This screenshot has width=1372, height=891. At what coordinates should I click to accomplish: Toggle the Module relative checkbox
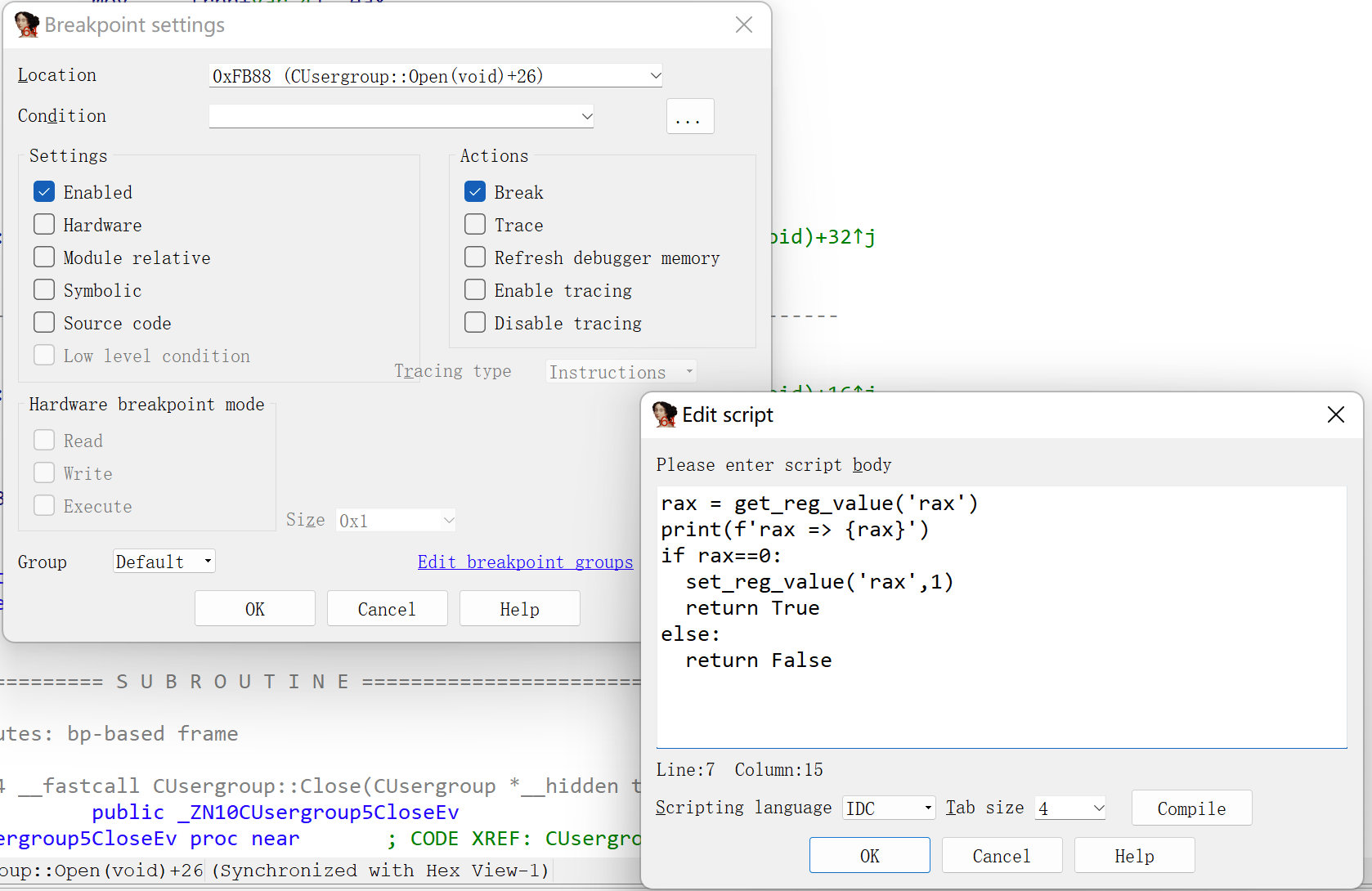click(x=44, y=257)
